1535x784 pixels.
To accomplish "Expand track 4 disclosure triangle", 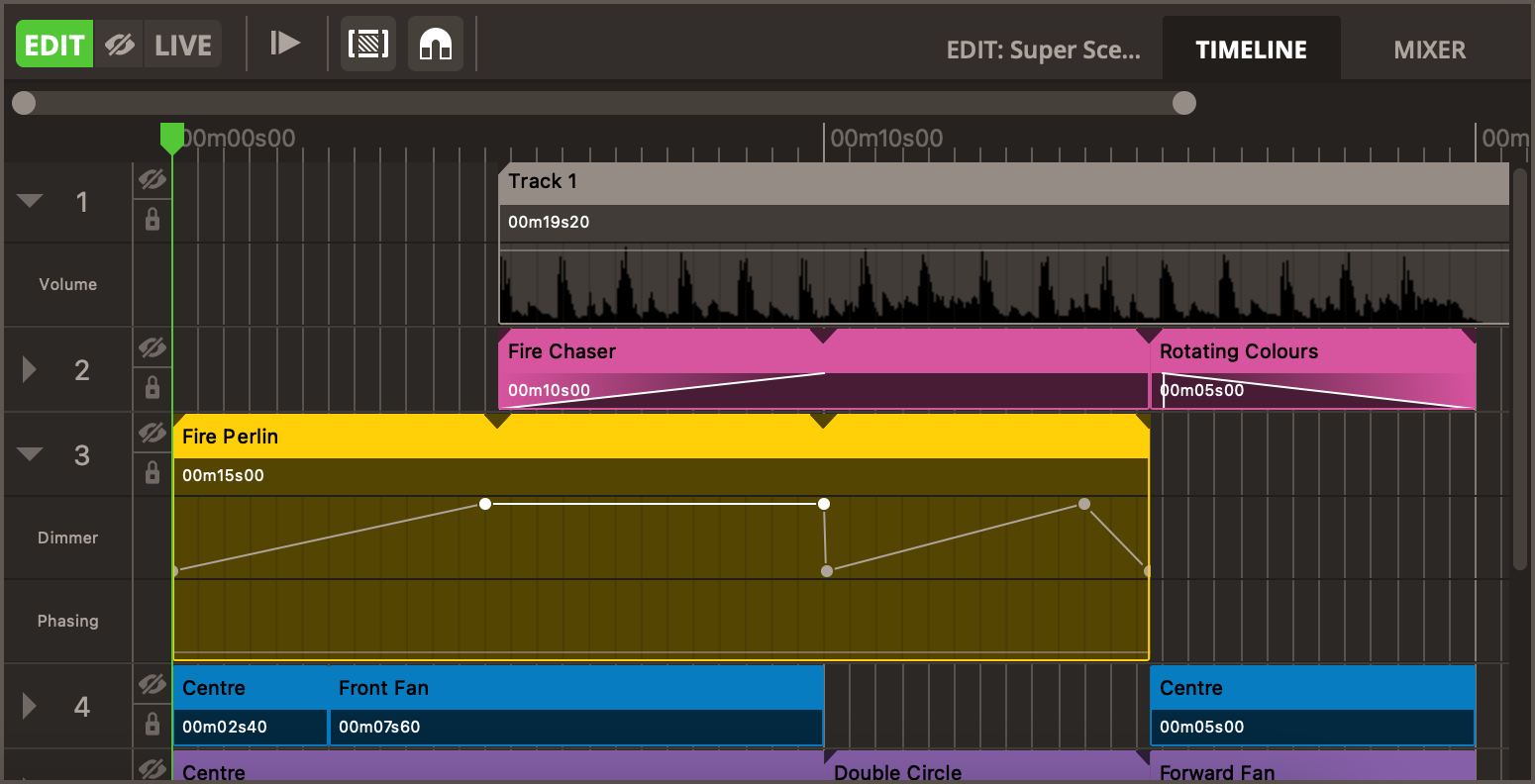I will point(30,706).
